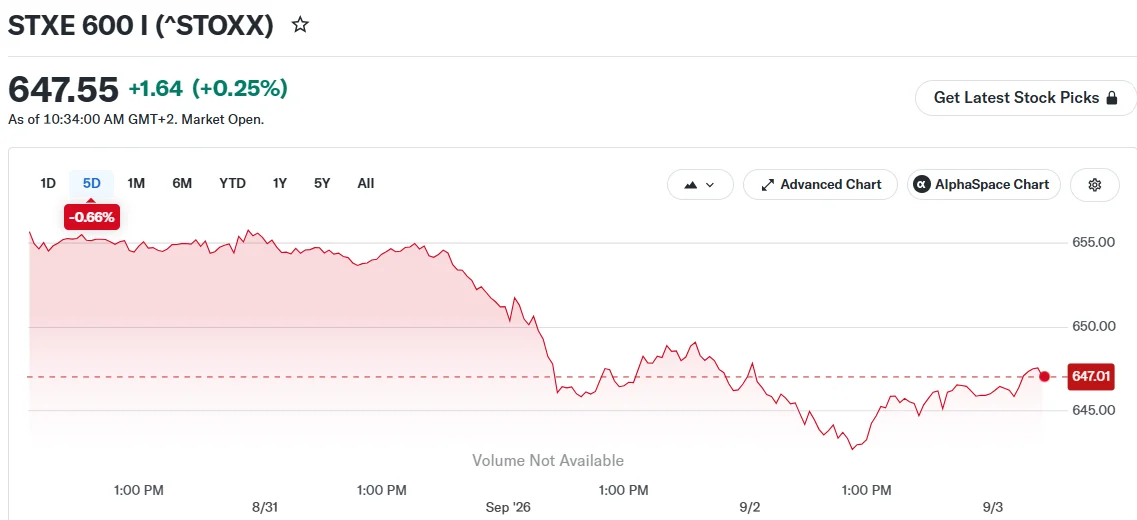Click the lock icon on Get Latest Stock Picks
Image resolution: width=1137 pixels, height=520 pixels.
point(1112,98)
